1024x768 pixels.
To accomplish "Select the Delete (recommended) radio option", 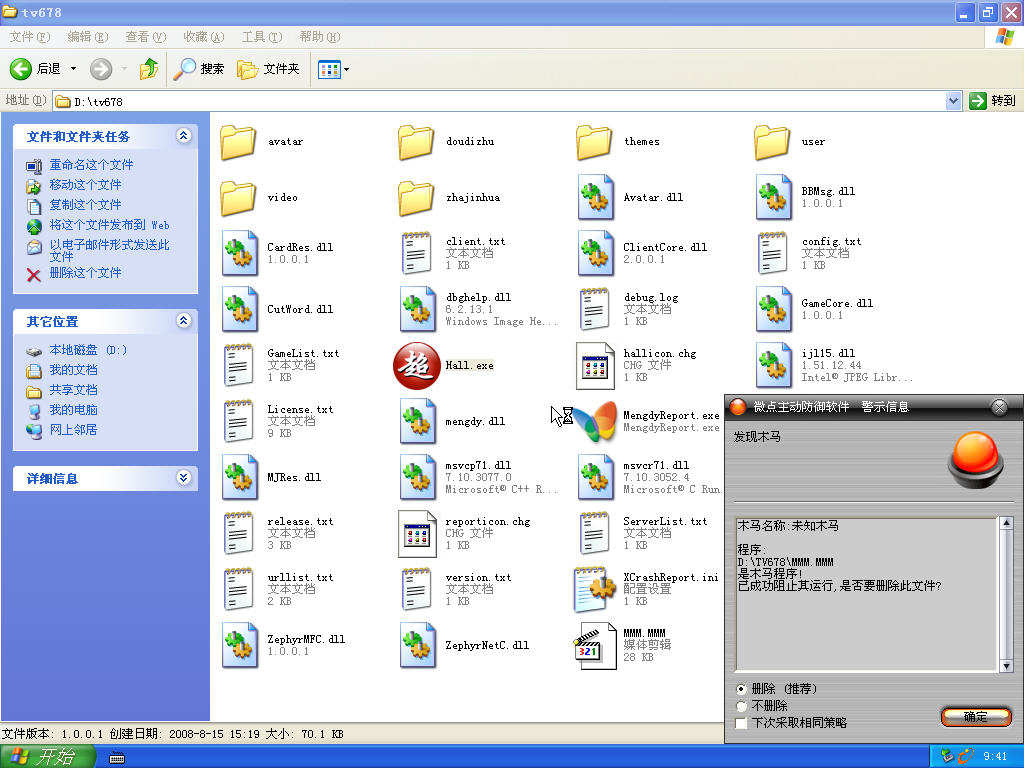I will click(x=741, y=689).
